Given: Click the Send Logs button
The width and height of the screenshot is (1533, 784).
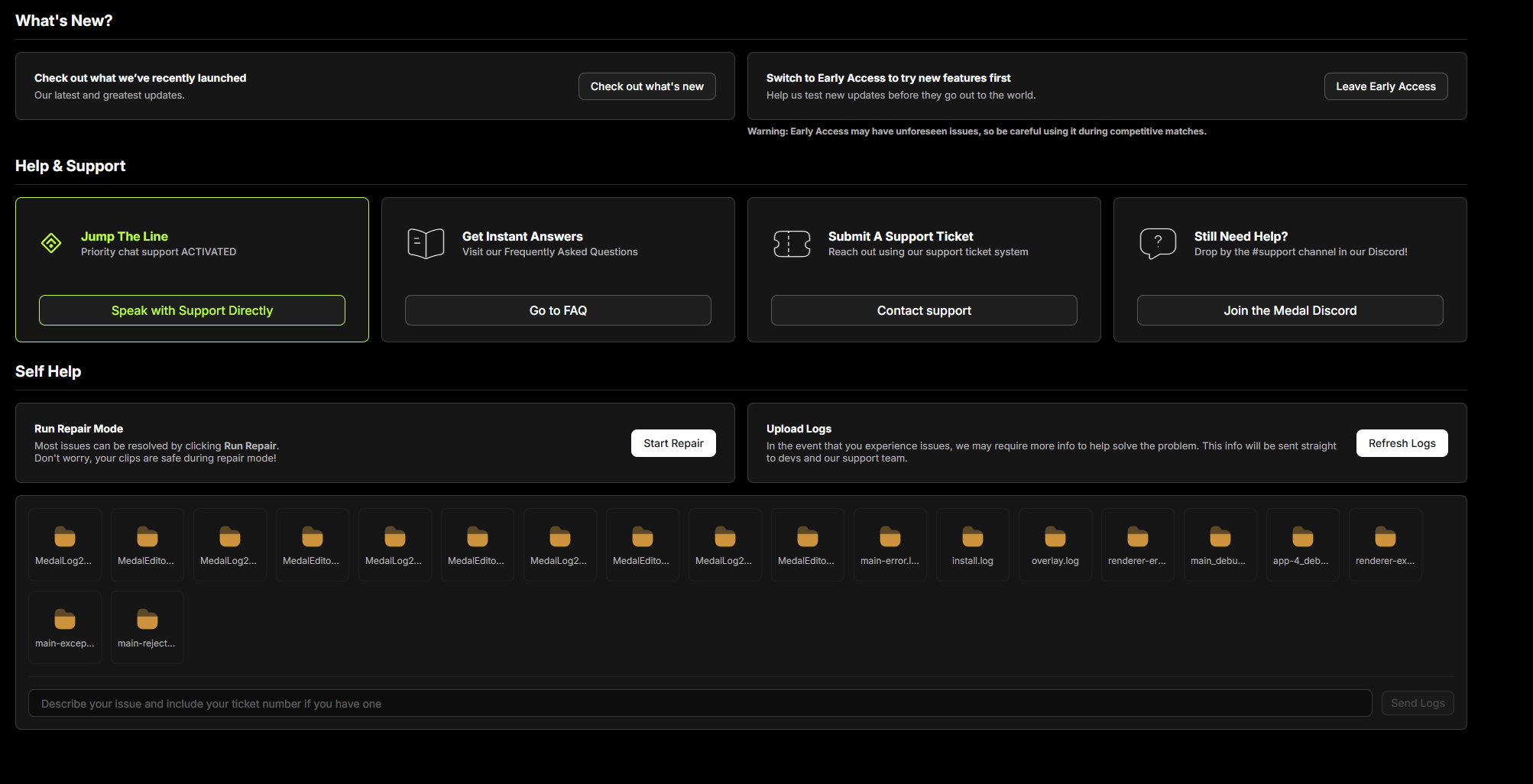Looking at the screenshot, I should [x=1418, y=703].
